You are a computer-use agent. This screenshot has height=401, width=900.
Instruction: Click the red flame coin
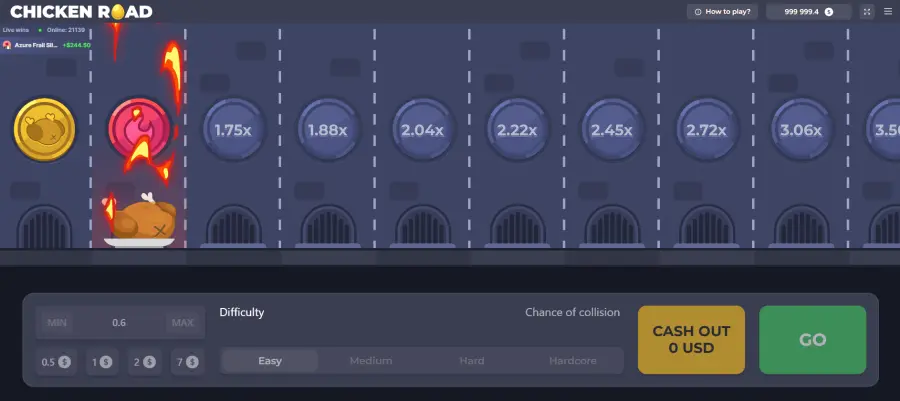(x=139, y=130)
